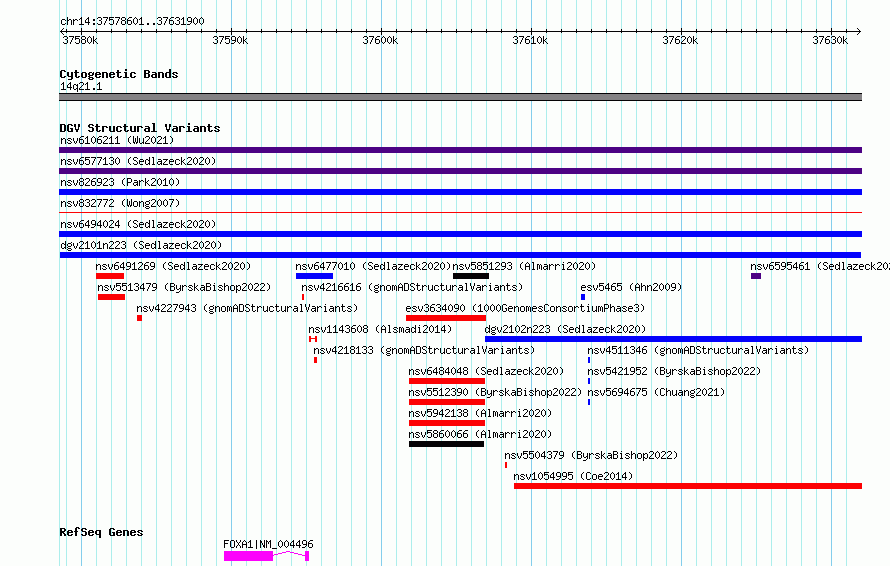Click the nsv4227943 small red marker

click(140, 318)
